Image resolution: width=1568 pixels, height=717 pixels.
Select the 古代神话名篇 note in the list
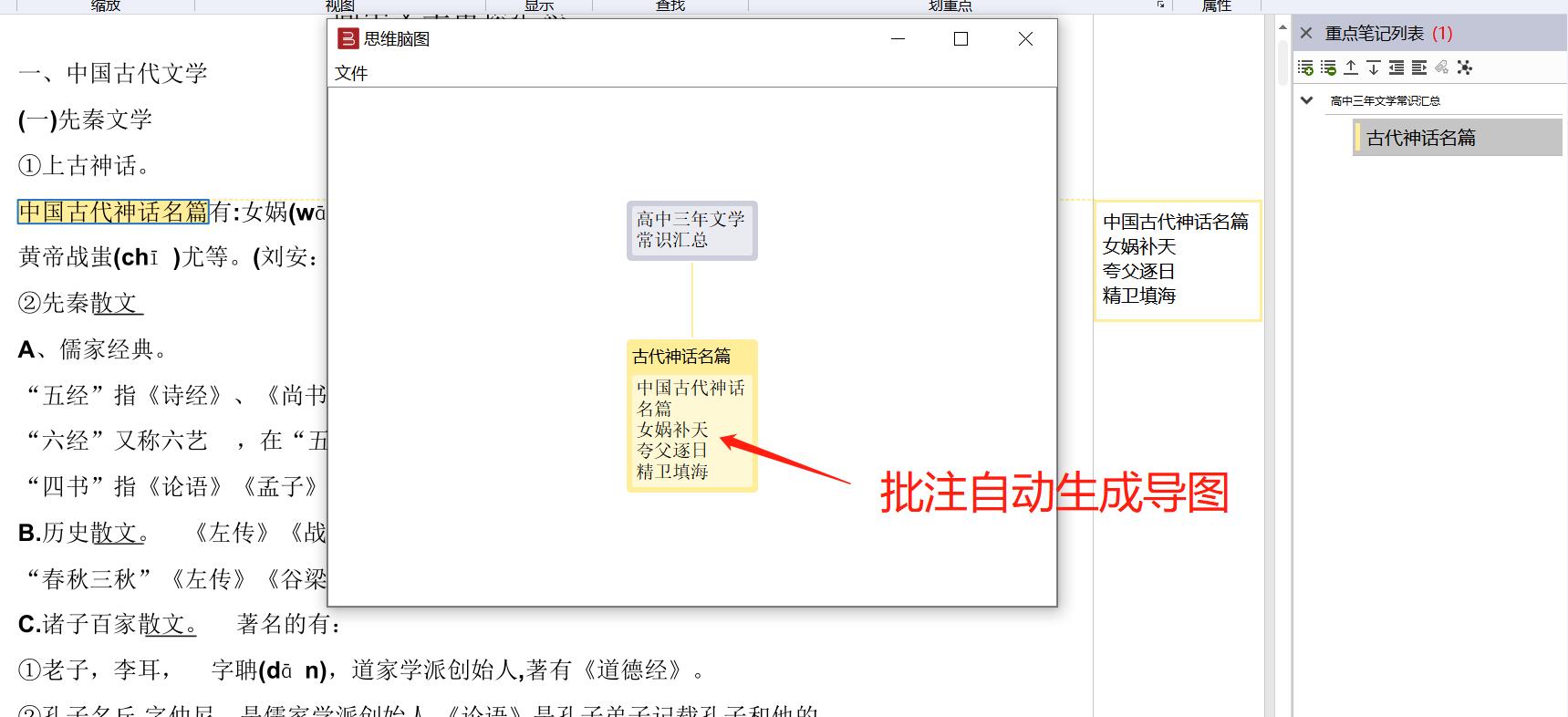[1457, 138]
